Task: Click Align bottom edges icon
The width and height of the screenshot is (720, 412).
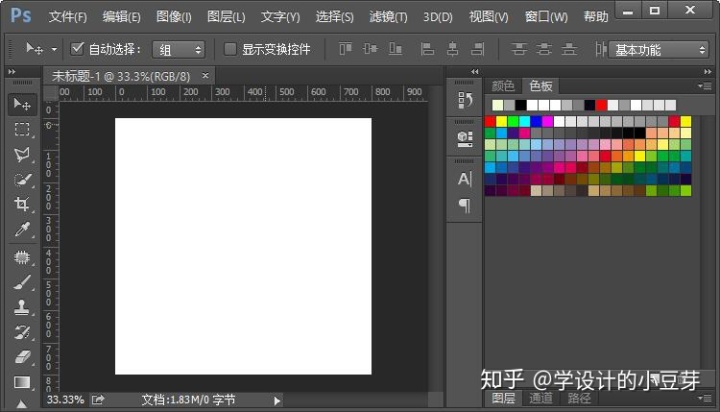Action: pyautogui.click(x=395, y=48)
